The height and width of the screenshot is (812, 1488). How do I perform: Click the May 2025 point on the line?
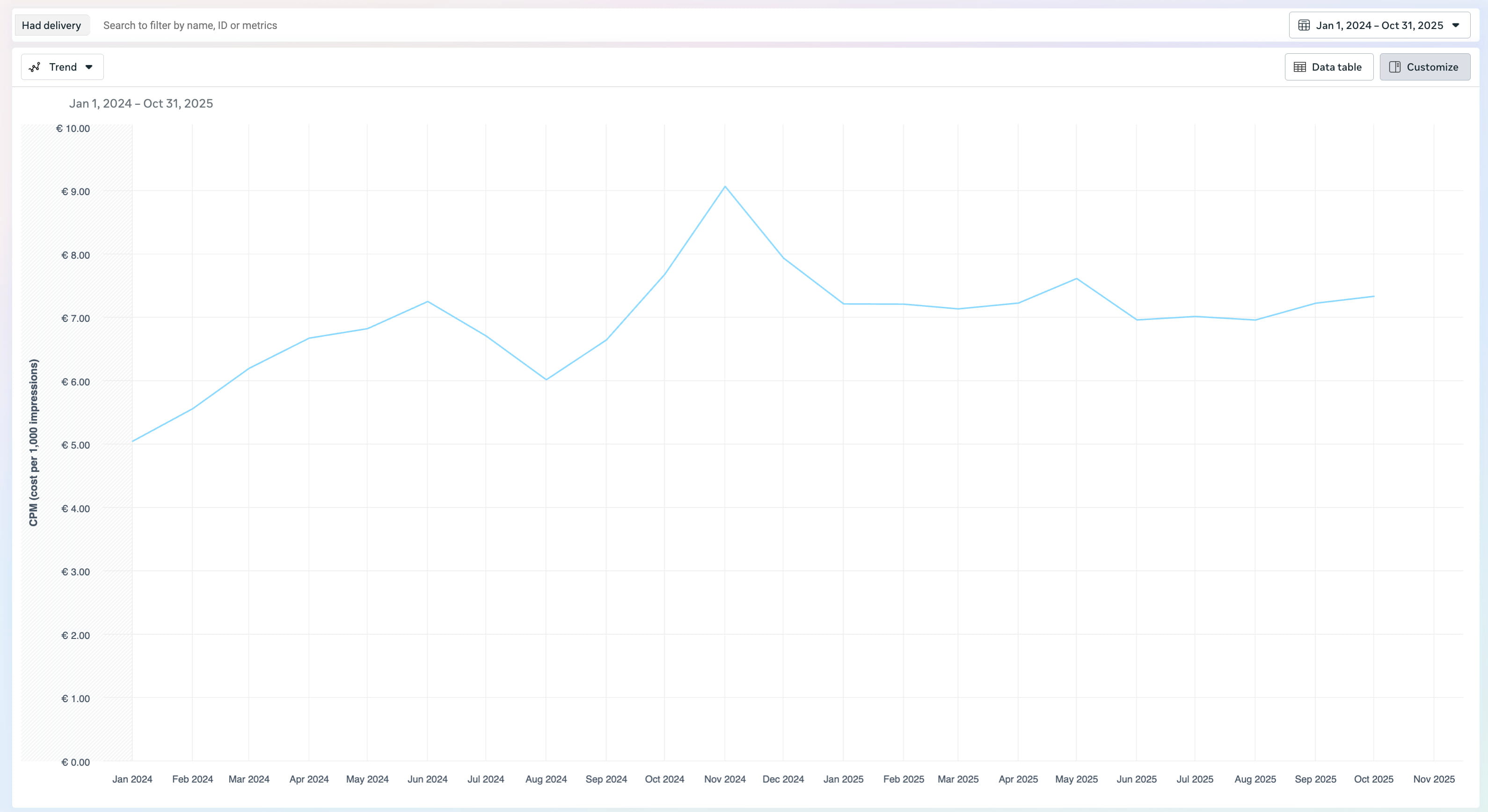(x=1076, y=279)
